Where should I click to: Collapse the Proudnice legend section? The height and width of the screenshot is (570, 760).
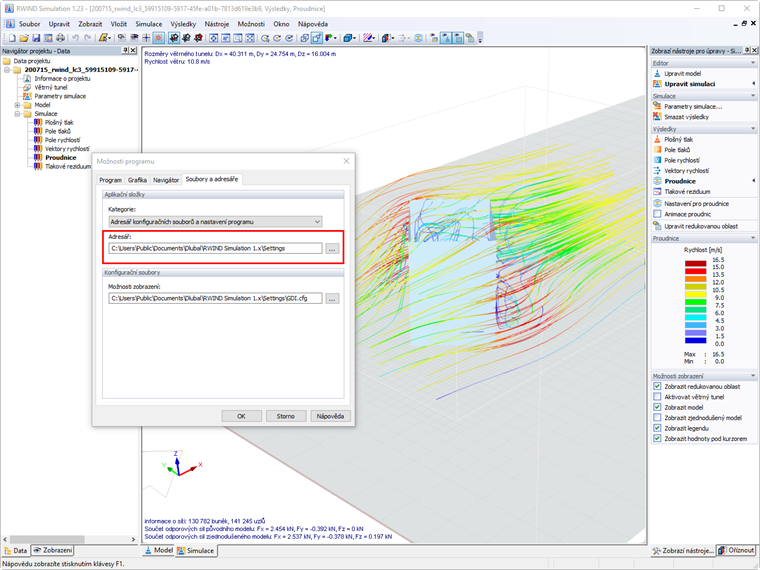pos(753,238)
